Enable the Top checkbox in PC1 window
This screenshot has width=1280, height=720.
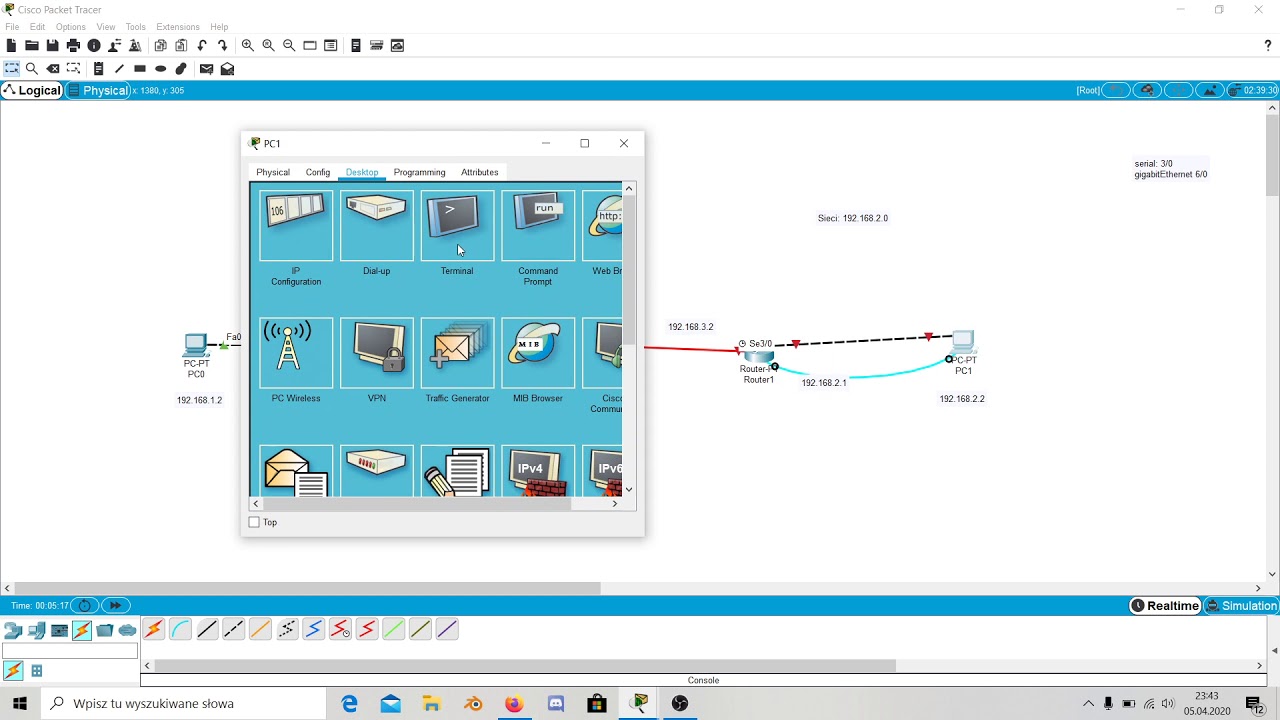click(254, 522)
